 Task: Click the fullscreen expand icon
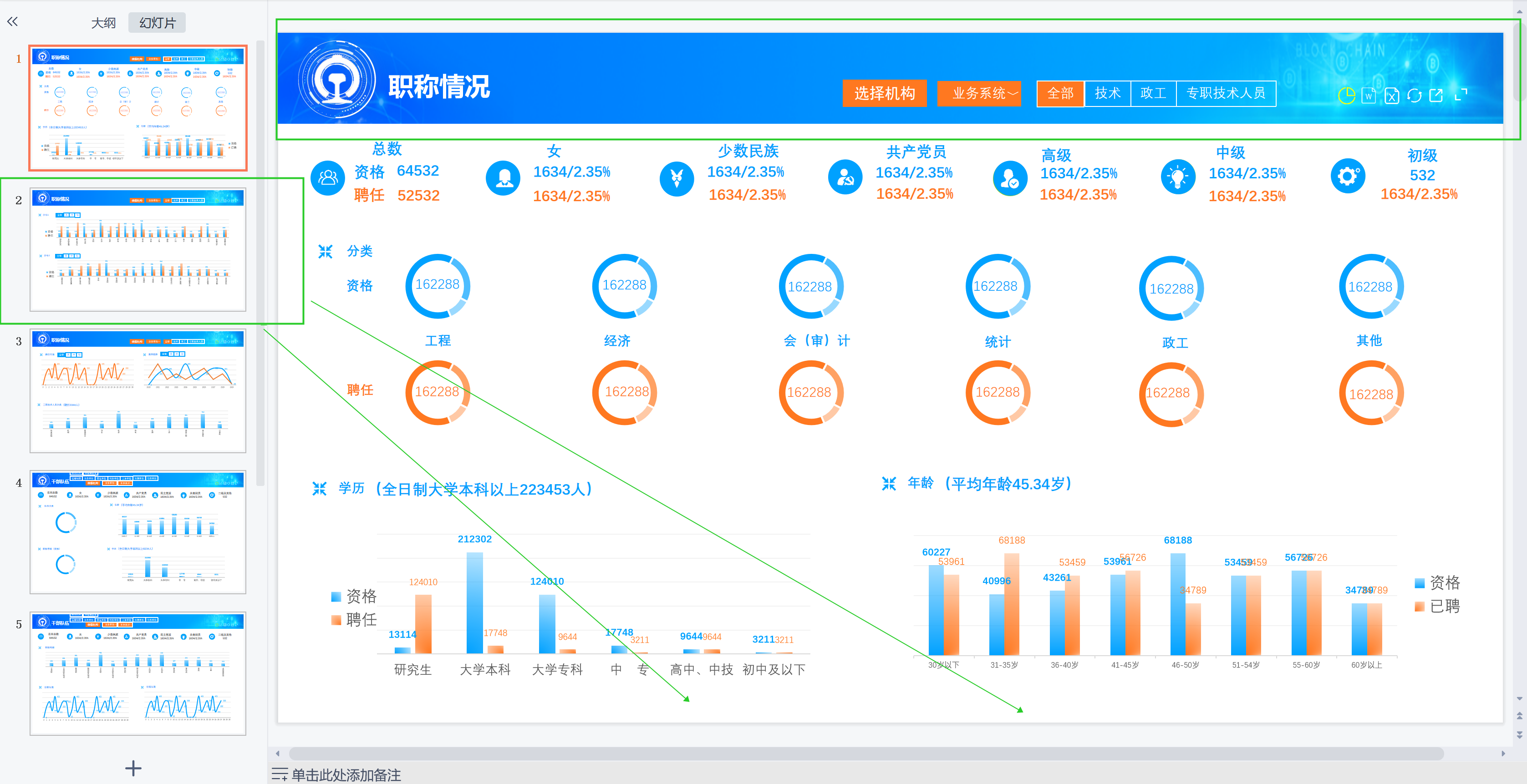tap(1461, 94)
